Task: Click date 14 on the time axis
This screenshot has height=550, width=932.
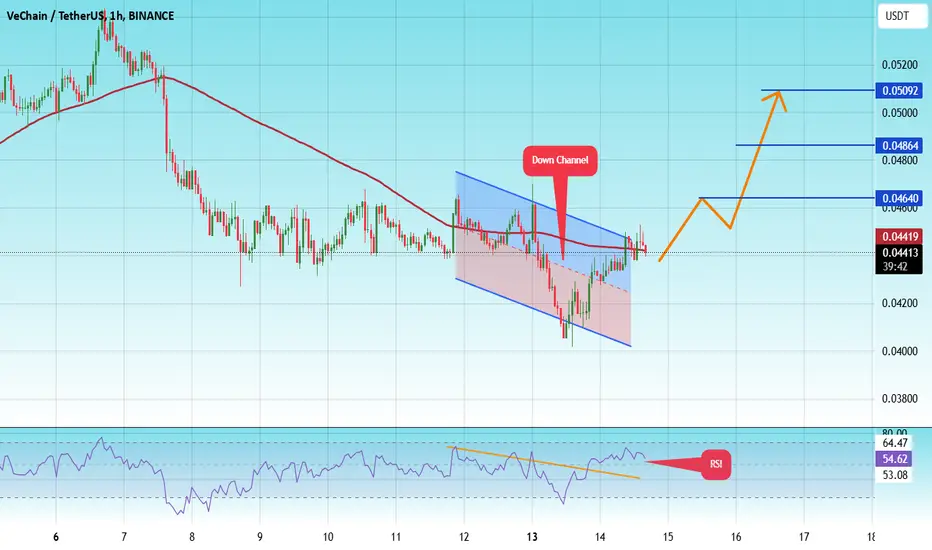Action: pyautogui.click(x=600, y=537)
